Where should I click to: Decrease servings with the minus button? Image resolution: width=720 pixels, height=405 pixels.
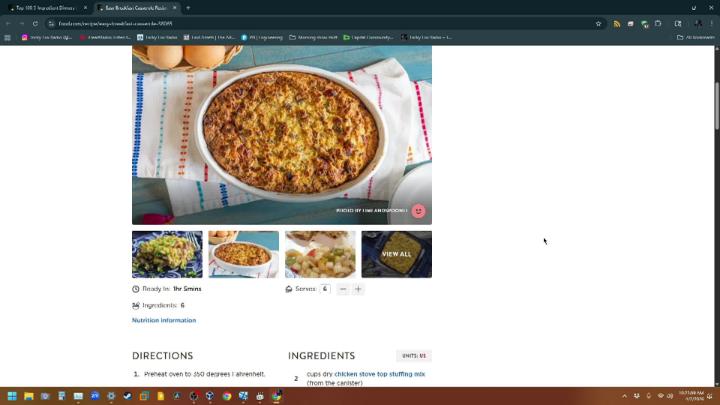coord(343,289)
